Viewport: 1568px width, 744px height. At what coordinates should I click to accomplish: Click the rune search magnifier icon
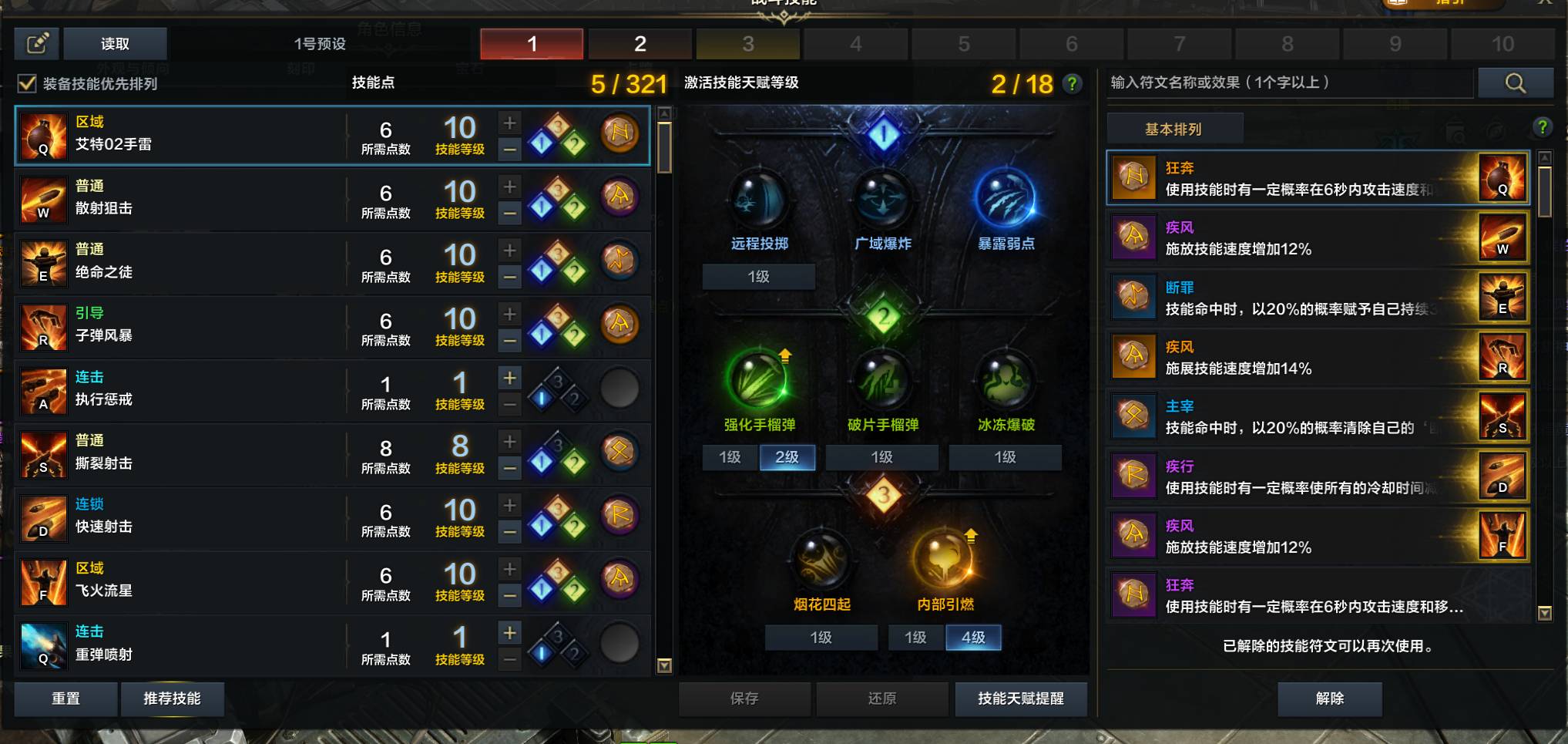1515,83
